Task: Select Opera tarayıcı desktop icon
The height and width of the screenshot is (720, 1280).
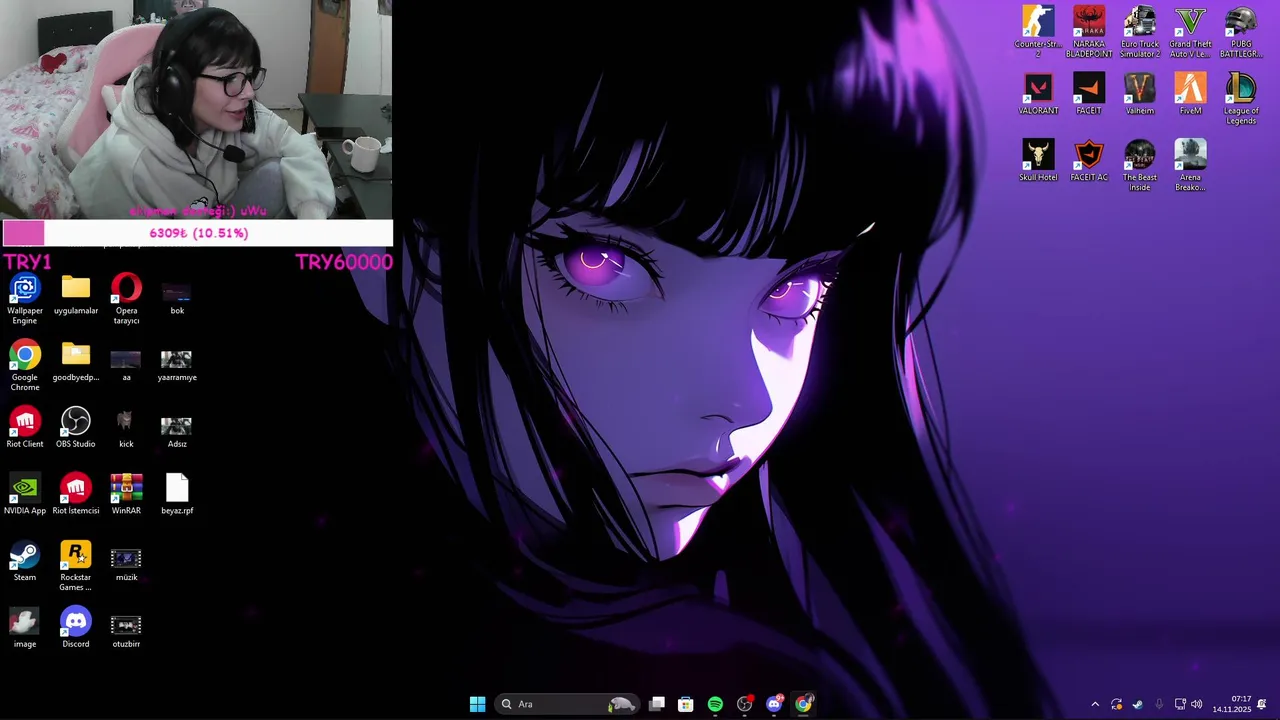Action: [x=126, y=299]
